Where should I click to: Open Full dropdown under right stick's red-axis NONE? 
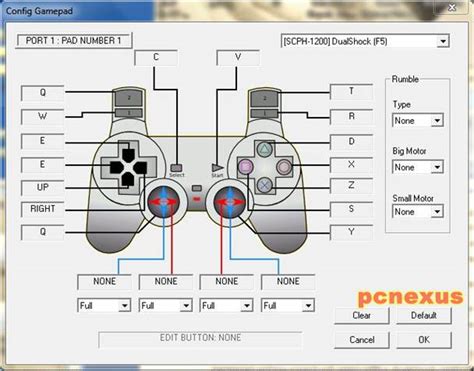226,305
